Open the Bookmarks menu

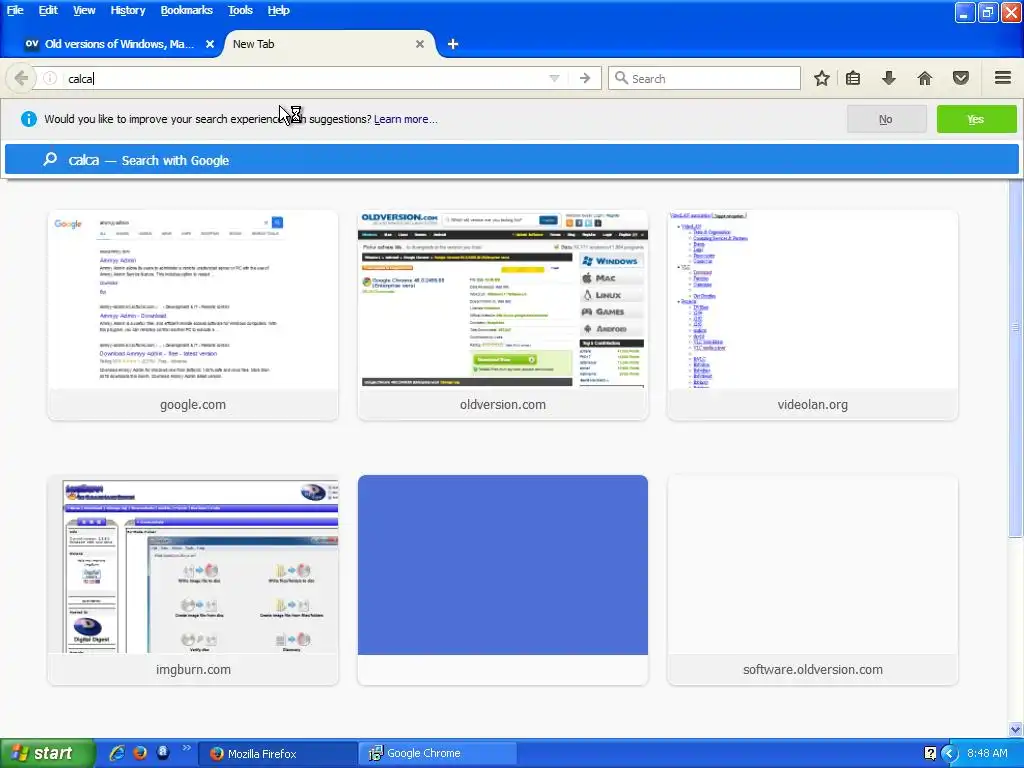pyautogui.click(x=186, y=10)
